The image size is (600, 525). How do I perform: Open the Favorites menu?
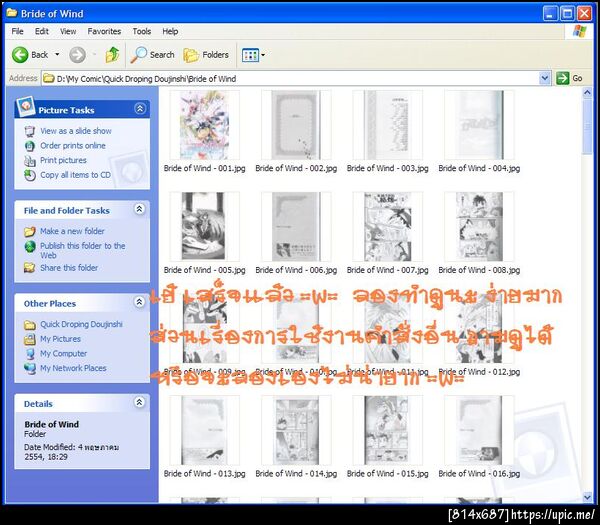pos(104,31)
